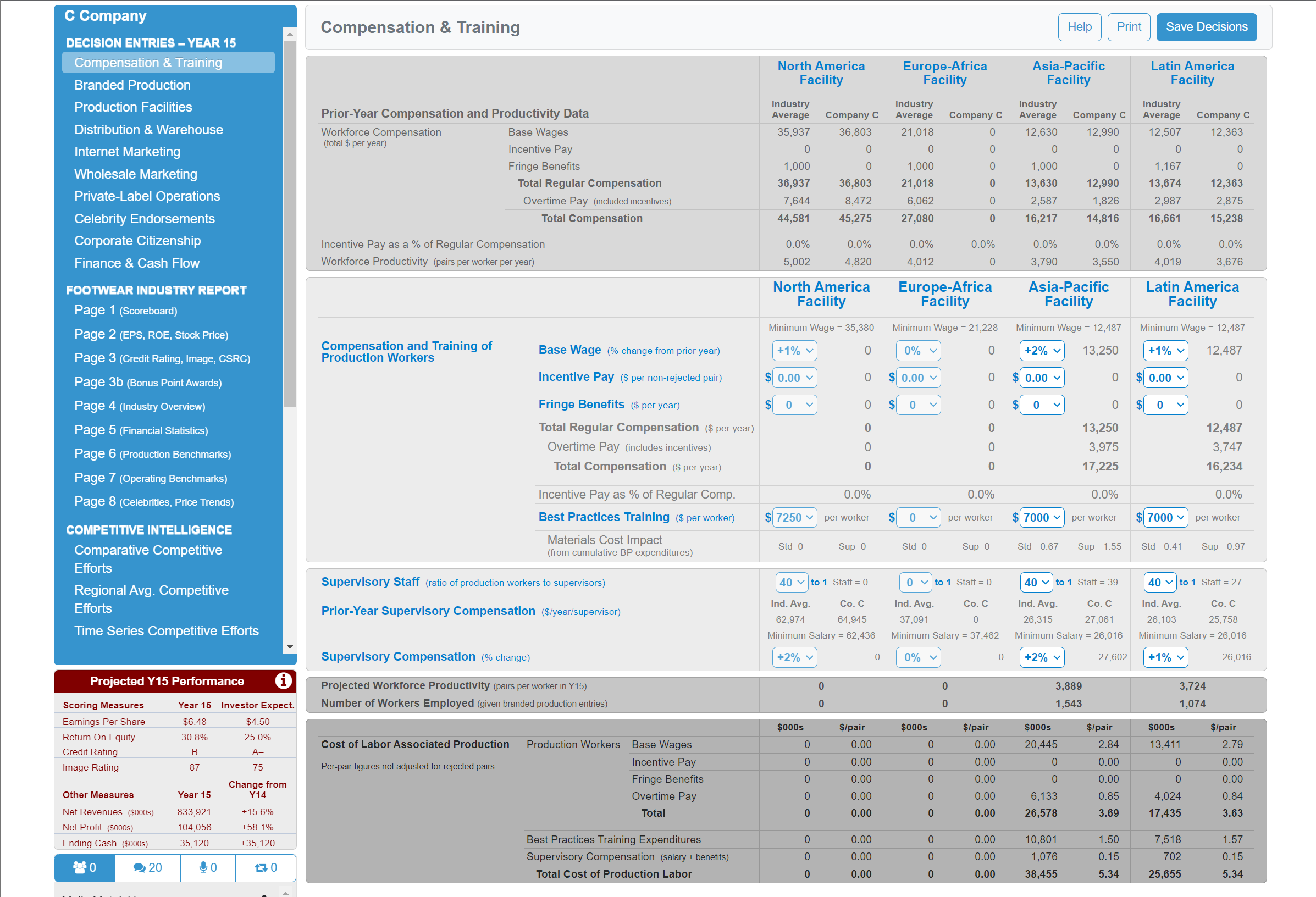Open Finance & Cash Flow page
1316x897 pixels.
(x=136, y=263)
